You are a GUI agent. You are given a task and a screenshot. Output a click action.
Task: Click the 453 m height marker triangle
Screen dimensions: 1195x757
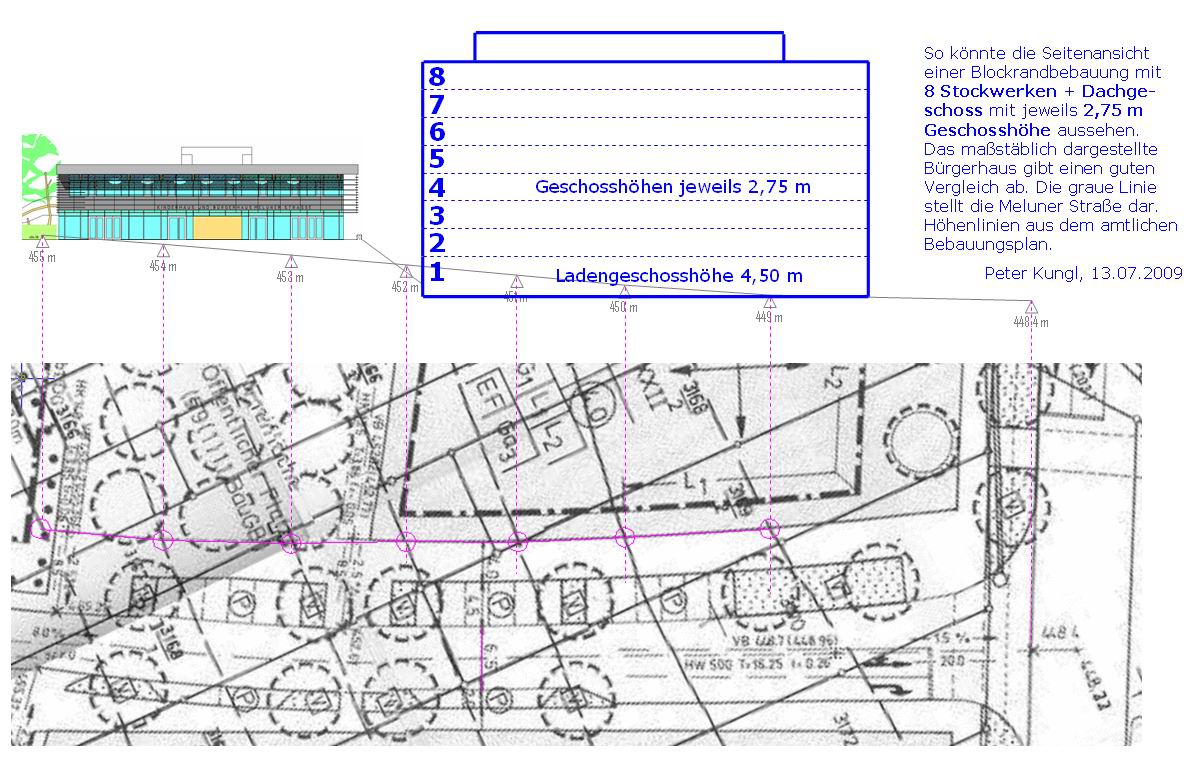point(290,262)
